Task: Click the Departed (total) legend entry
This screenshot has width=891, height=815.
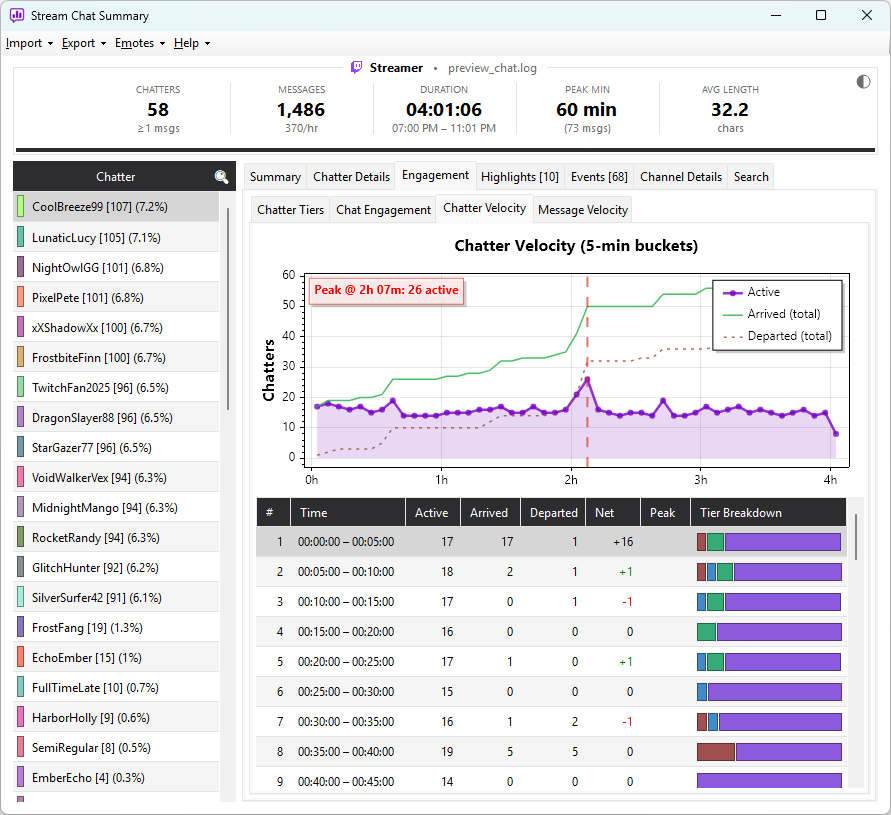Action: coord(777,336)
